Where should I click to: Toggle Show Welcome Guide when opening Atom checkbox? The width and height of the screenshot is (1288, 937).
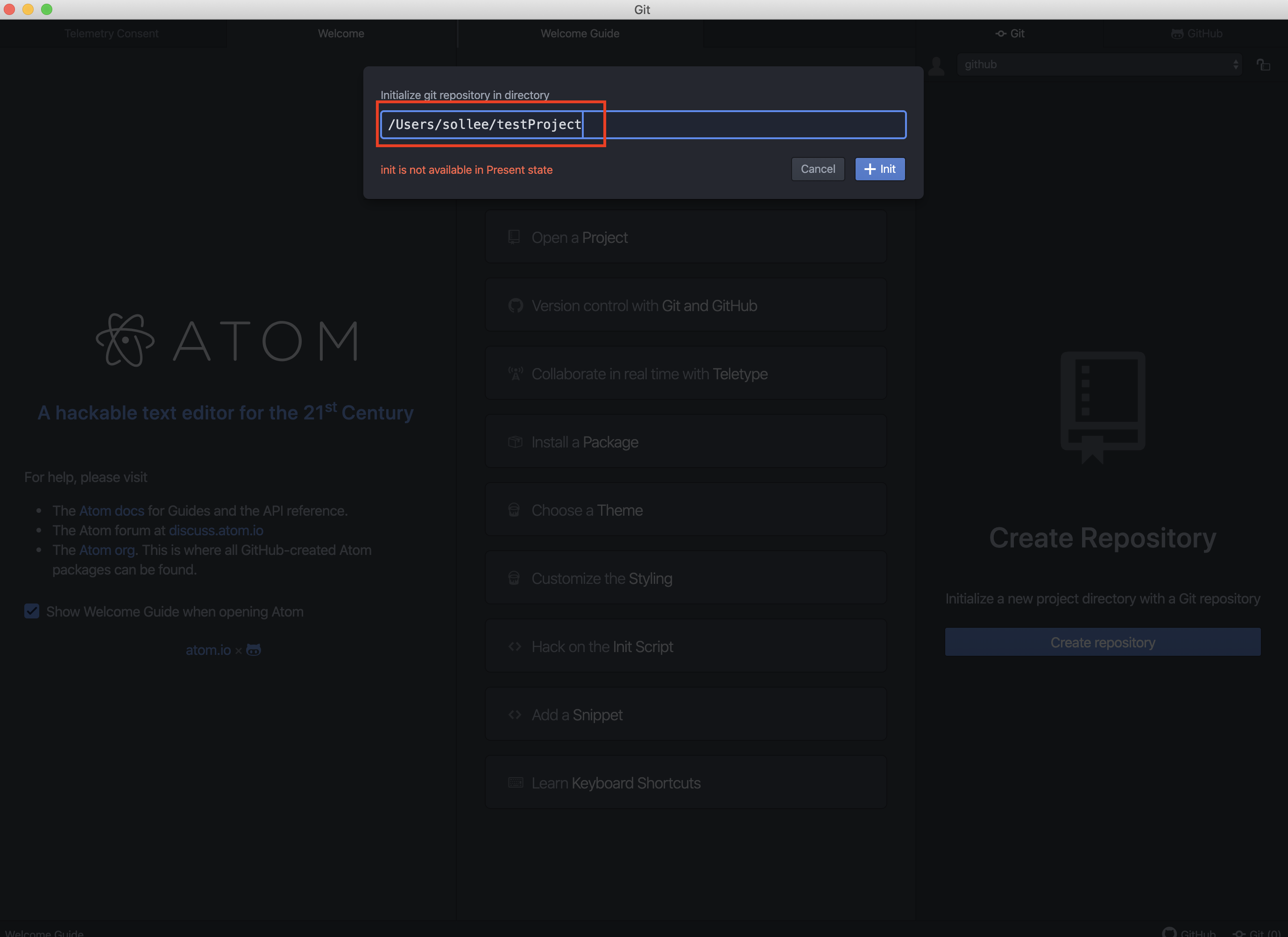coord(32,611)
